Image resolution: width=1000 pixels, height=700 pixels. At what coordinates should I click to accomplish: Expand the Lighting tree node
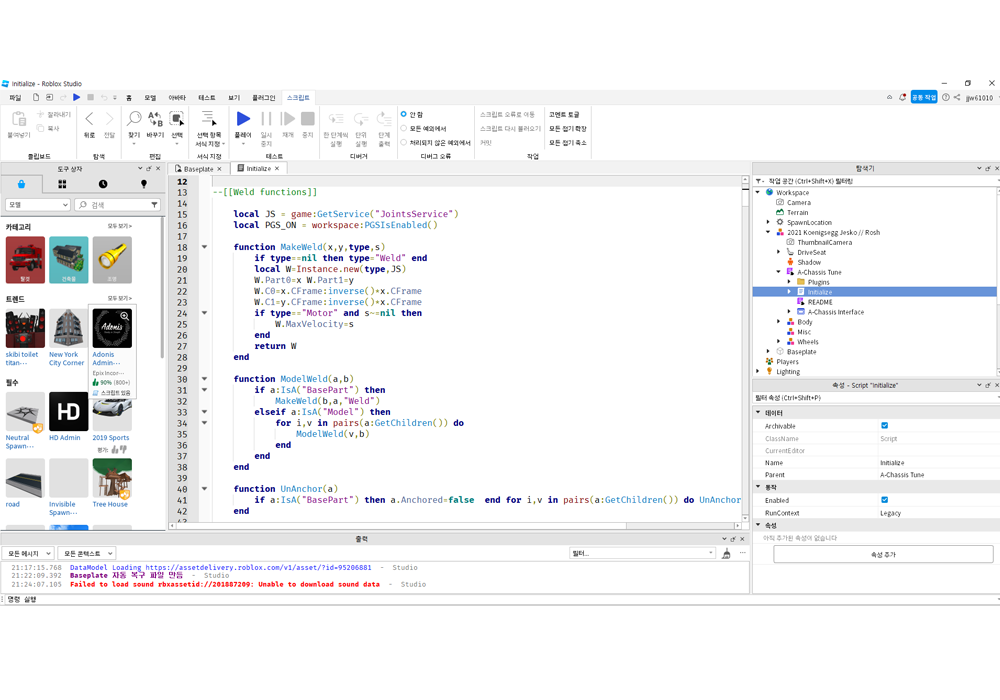coord(758,371)
